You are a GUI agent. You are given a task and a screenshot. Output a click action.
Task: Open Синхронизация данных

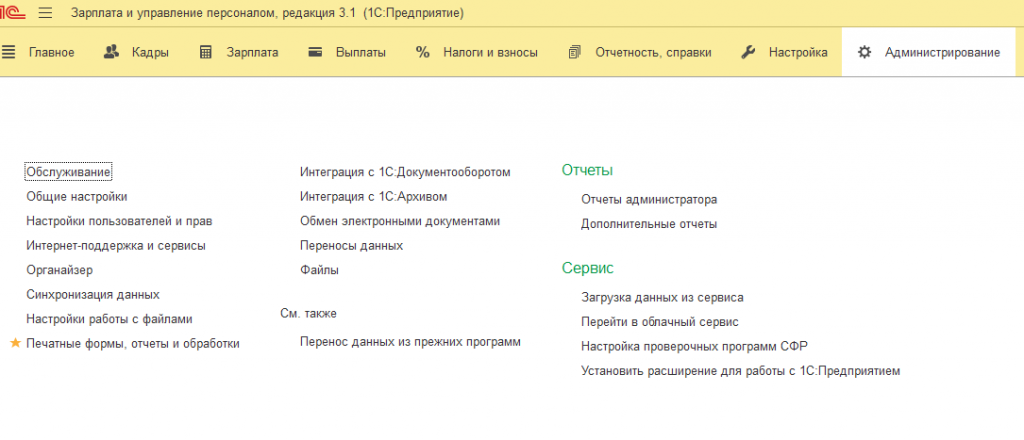click(x=93, y=295)
